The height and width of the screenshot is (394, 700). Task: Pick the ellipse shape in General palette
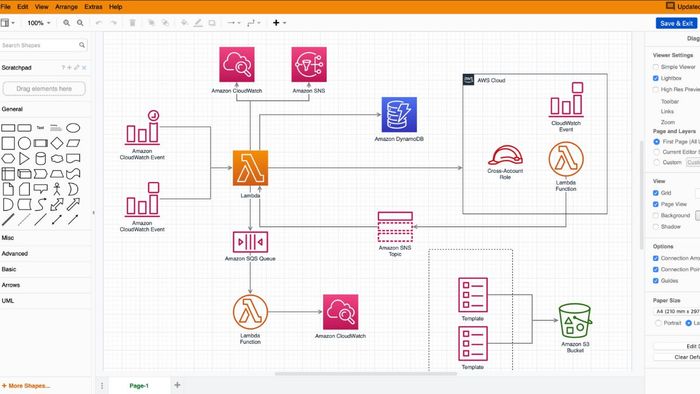[x=73, y=128]
